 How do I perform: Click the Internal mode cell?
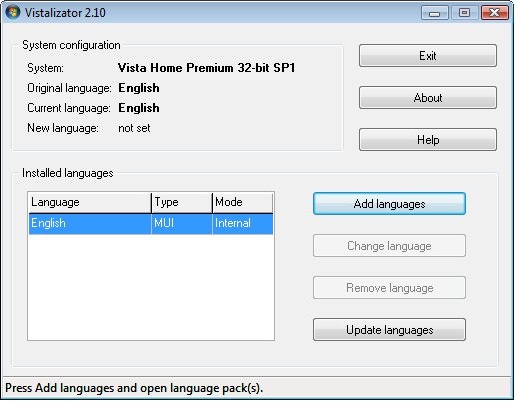click(x=242, y=223)
